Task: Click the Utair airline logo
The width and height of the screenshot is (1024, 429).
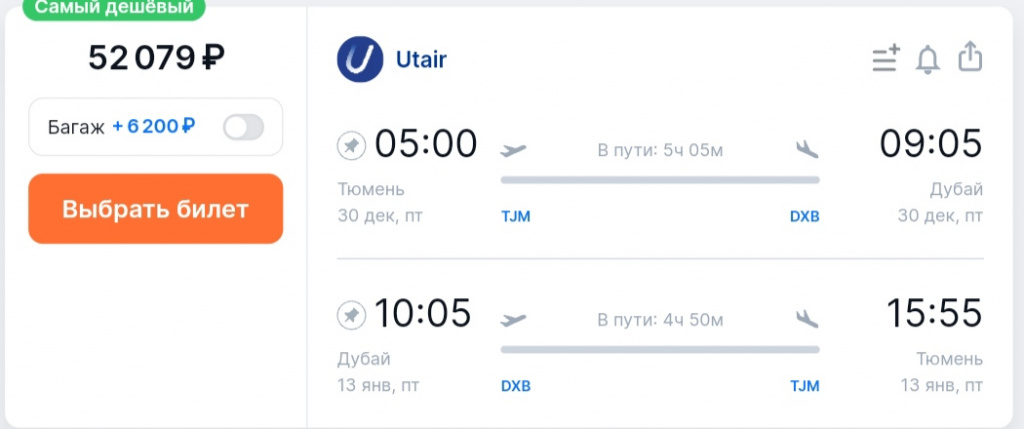Action: click(360, 59)
